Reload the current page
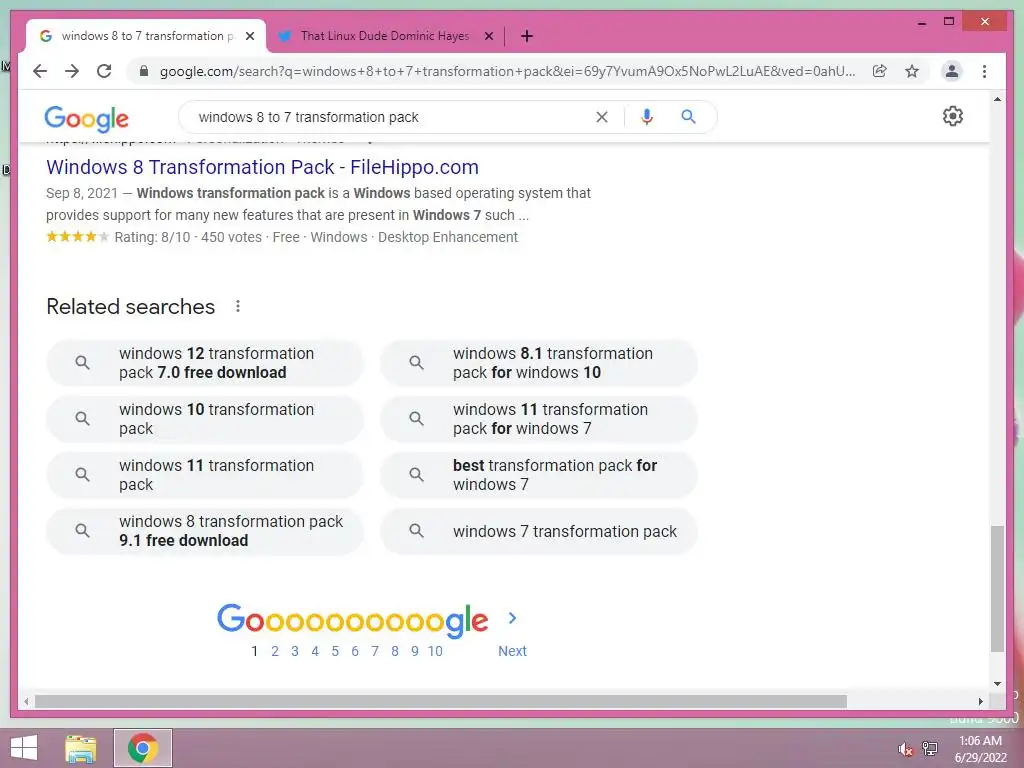 [x=104, y=71]
